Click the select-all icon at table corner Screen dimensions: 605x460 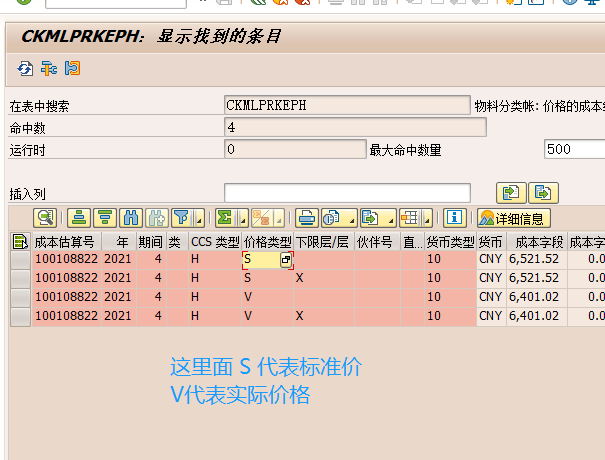[x=20, y=242]
